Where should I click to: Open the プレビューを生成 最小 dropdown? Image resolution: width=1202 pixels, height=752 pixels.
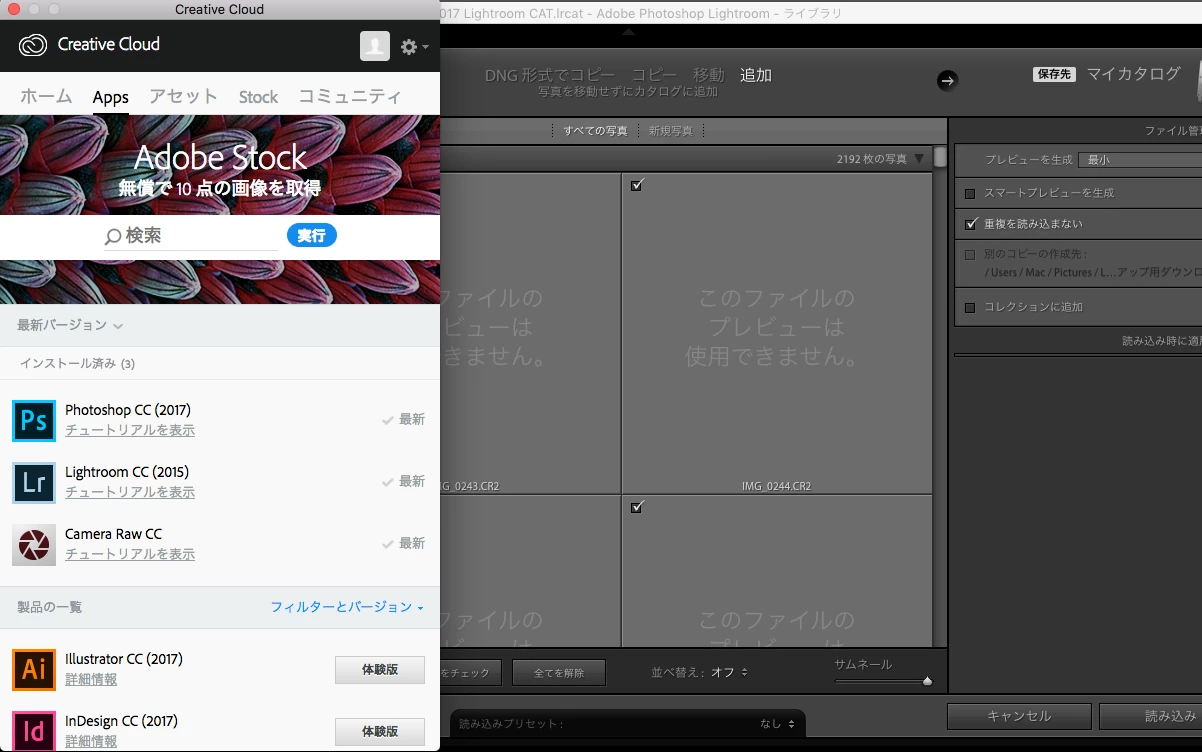pyautogui.click(x=1140, y=160)
